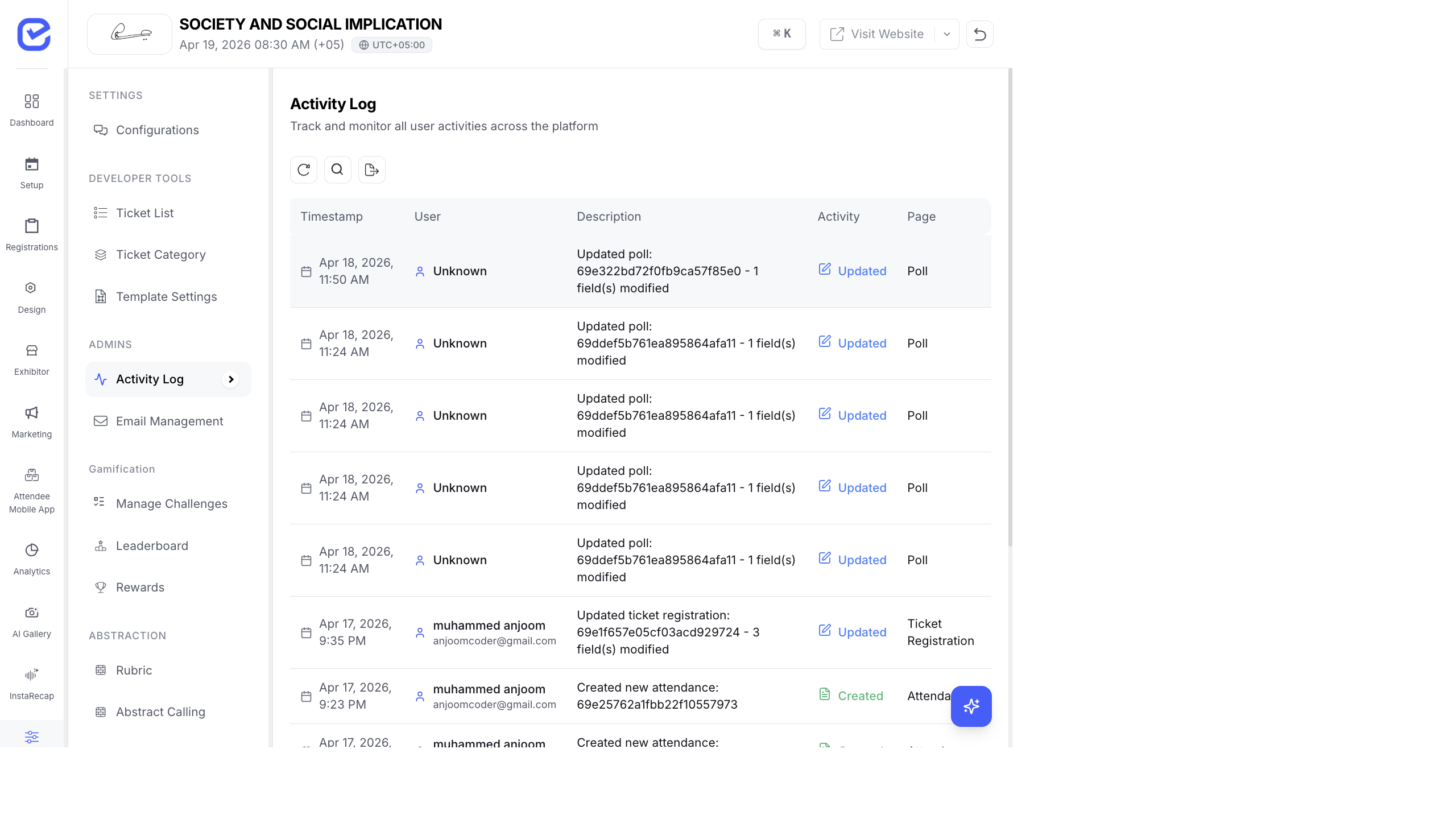Click the Description column header

(609, 217)
